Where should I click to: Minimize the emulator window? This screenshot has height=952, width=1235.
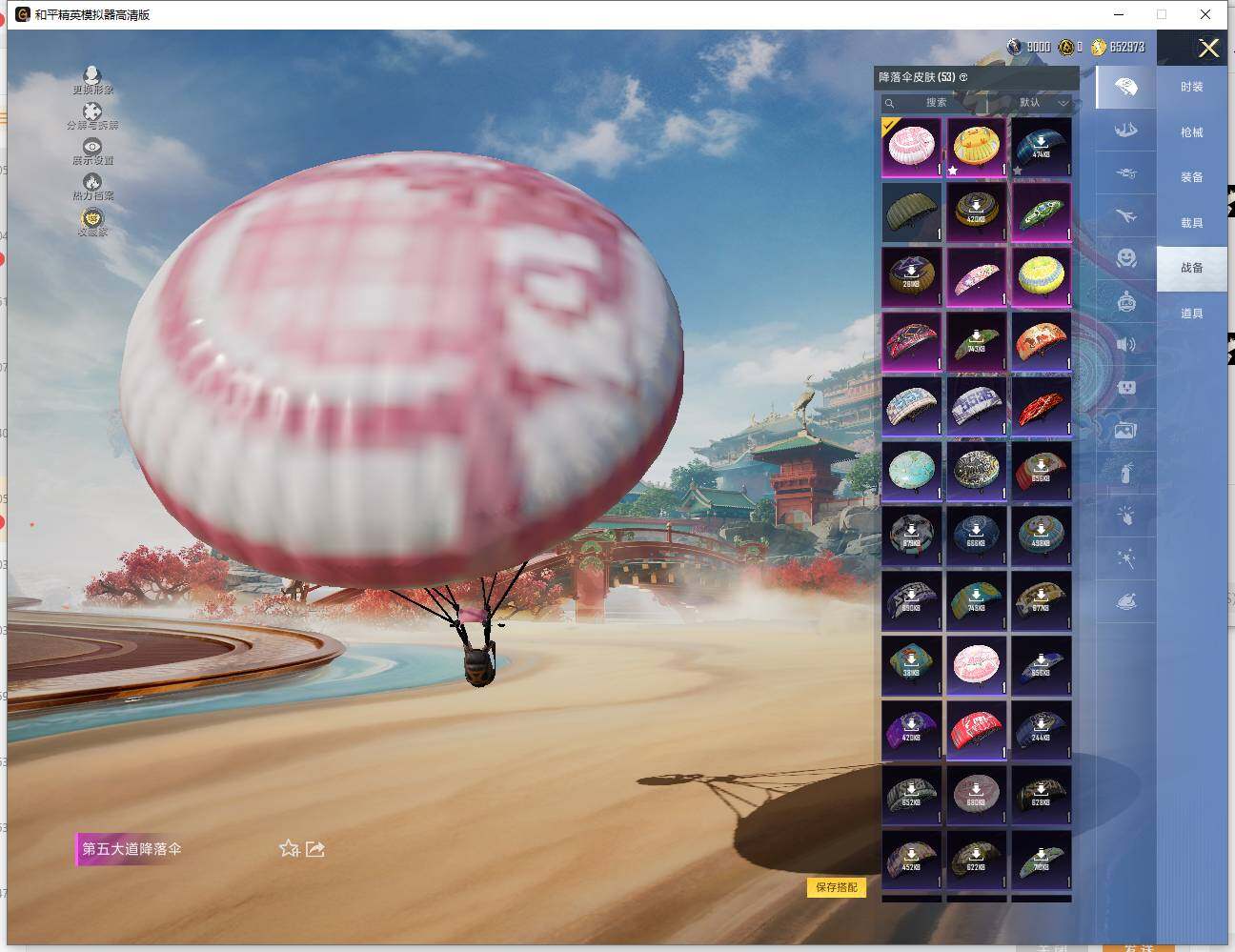(1120, 14)
